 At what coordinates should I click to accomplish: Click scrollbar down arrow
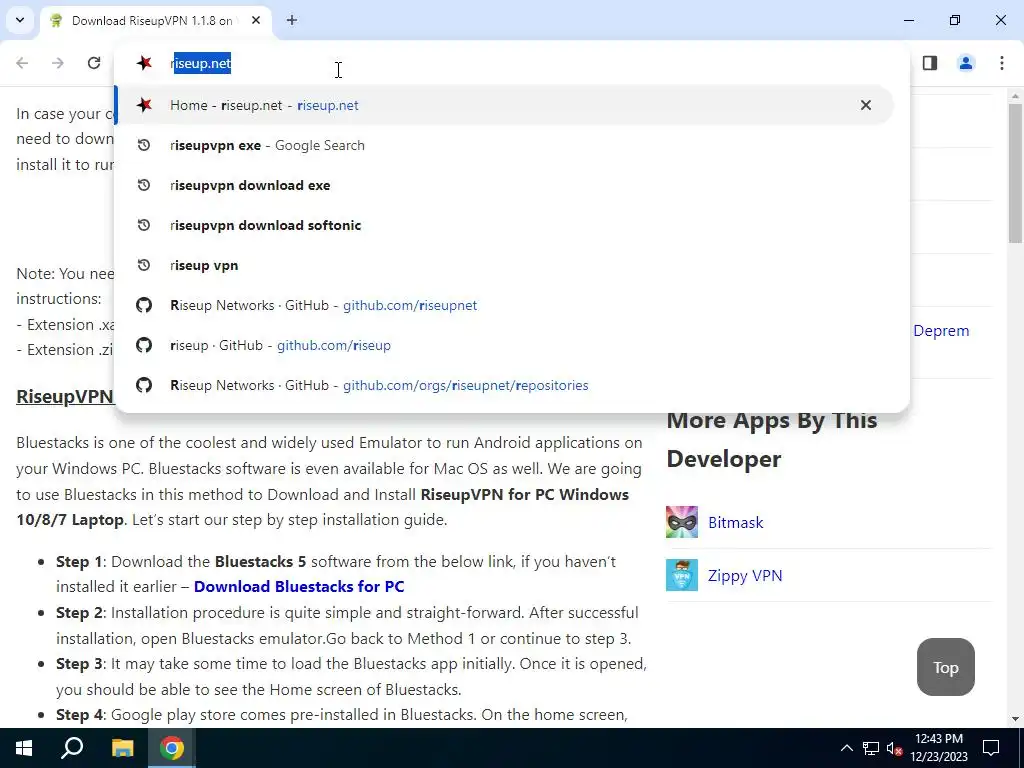tap(1016, 719)
